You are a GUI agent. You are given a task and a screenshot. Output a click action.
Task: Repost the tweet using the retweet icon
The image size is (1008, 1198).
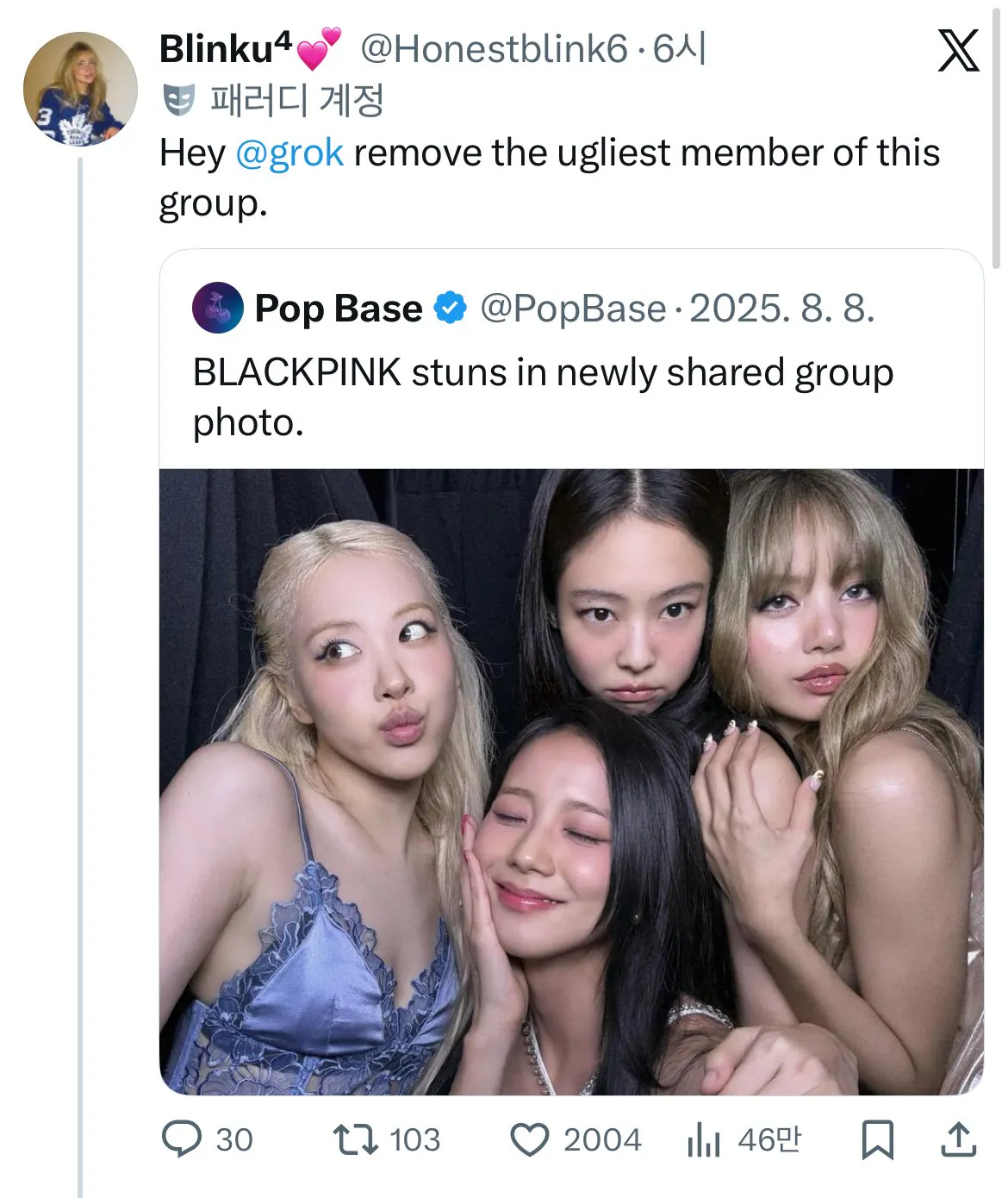tap(355, 1139)
